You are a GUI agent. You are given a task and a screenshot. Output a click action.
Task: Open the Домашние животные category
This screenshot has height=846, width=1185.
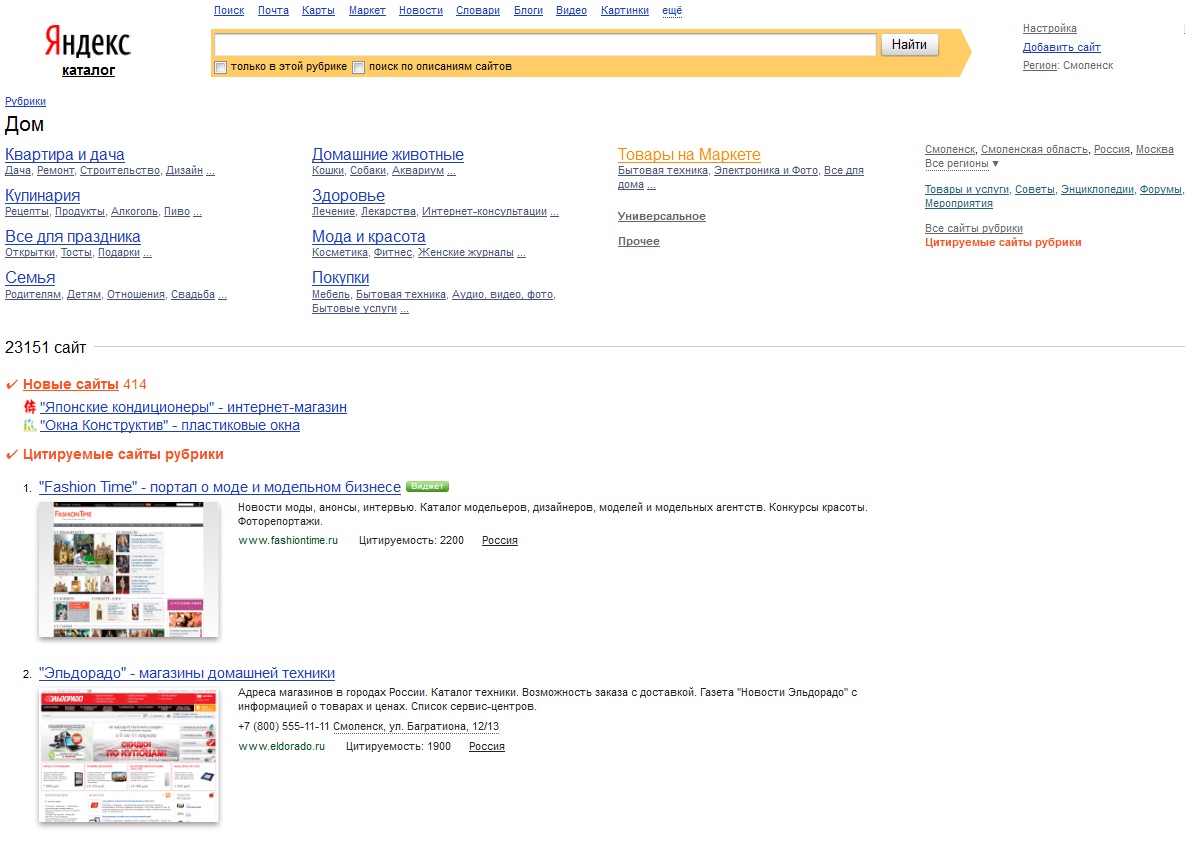click(x=388, y=154)
